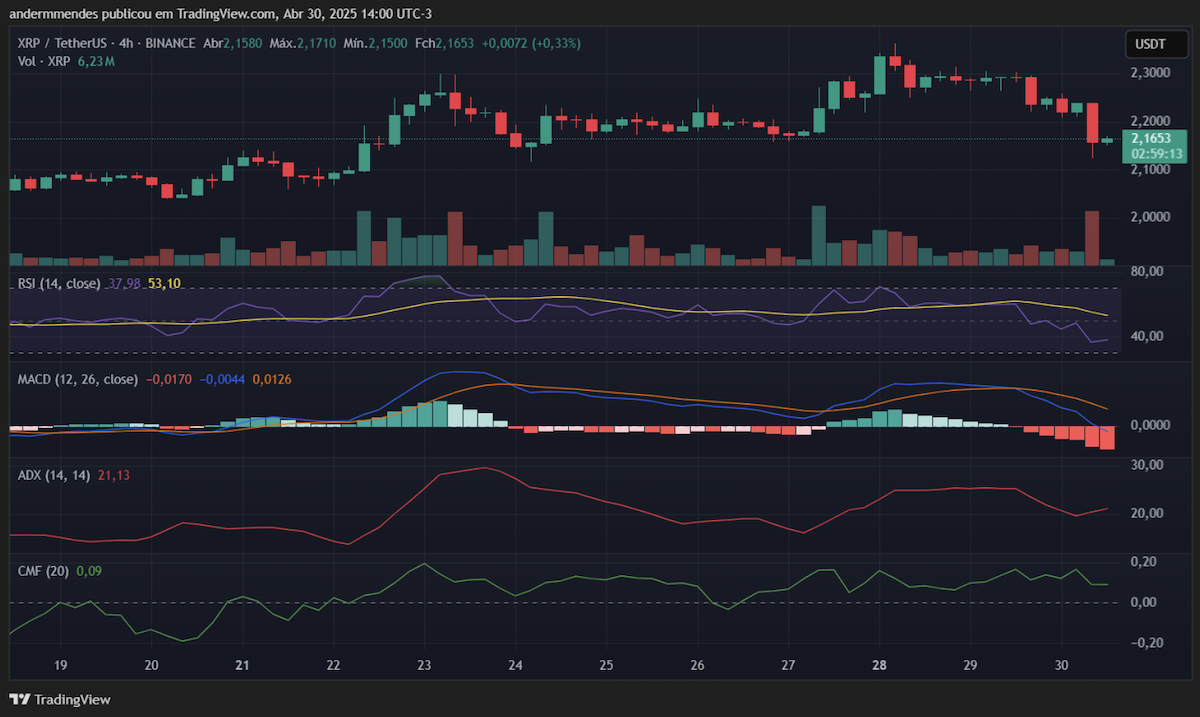Click the MACD signal value 0,0126
The width and height of the screenshot is (1200, 717).
(272, 380)
